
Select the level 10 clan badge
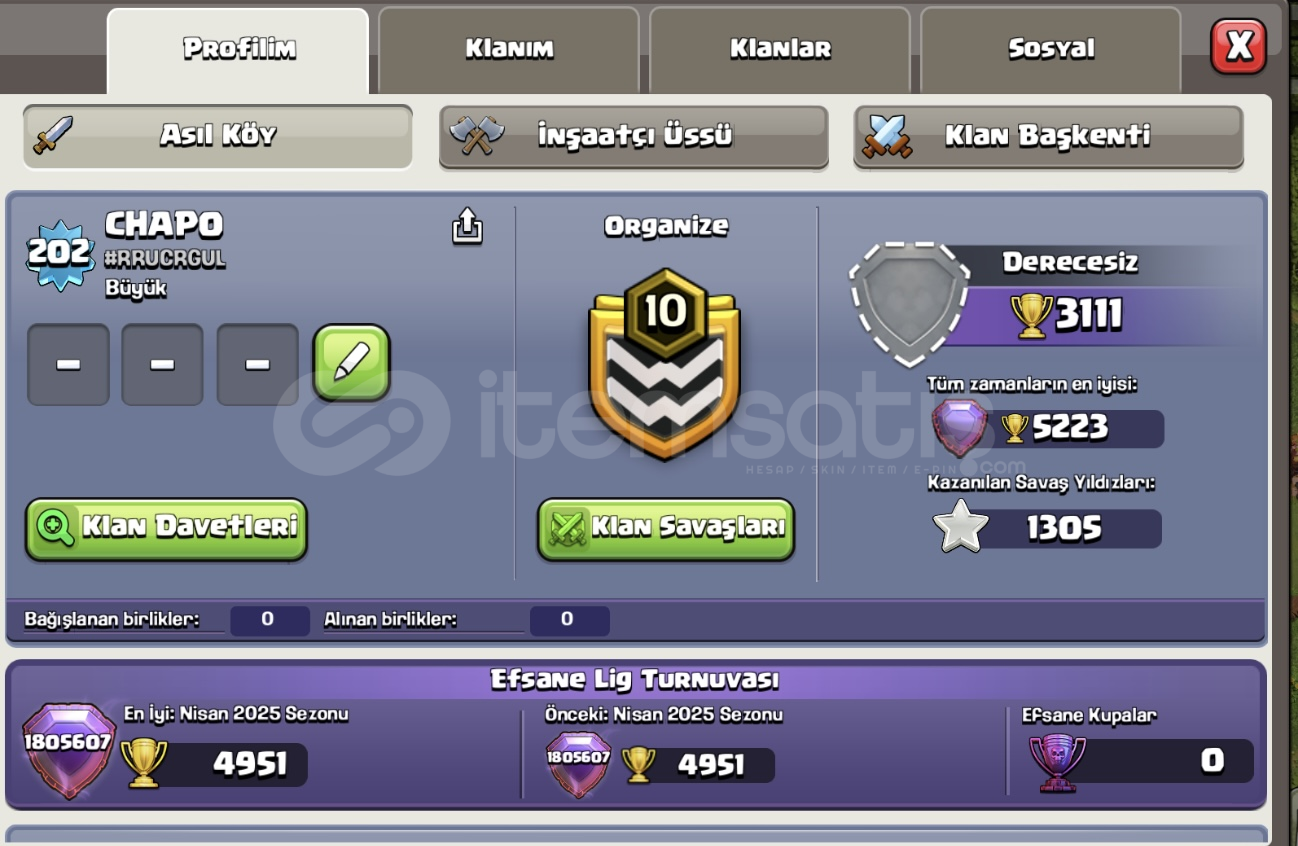pos(665,364)
